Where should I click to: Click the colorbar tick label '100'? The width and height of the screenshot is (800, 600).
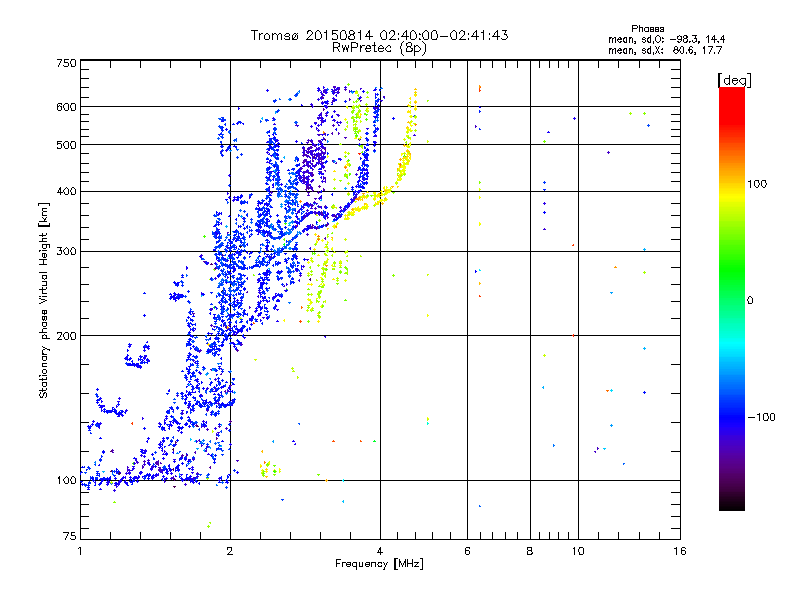pyautogui.click(x=757, y=184)
